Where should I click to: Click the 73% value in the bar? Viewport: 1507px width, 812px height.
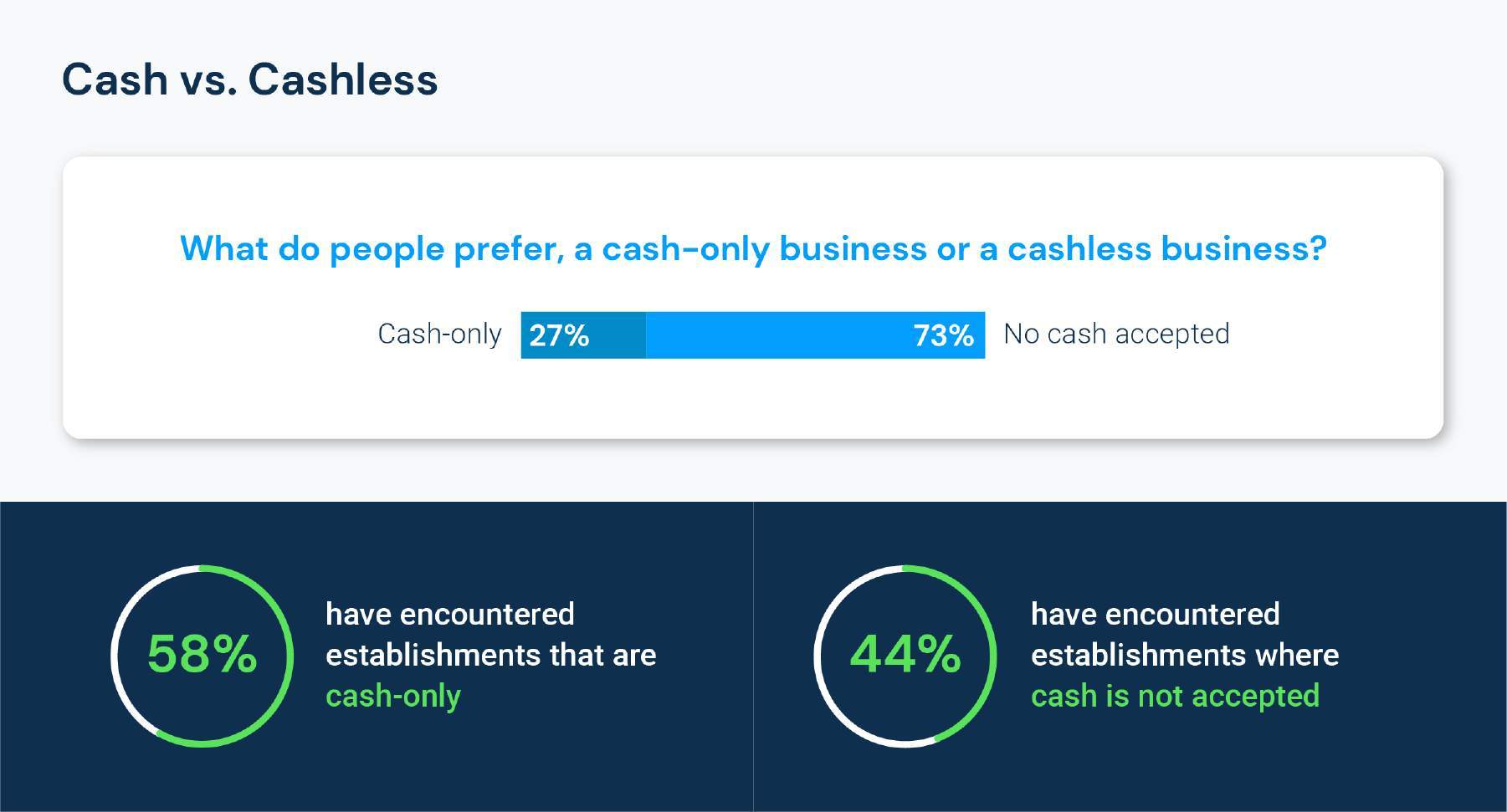click(943, 335)
